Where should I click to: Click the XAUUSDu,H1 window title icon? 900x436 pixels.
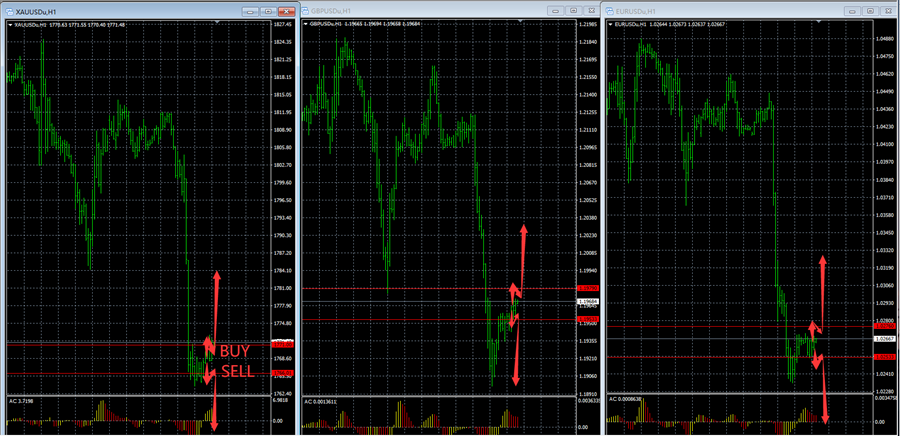tap(9, 9)
